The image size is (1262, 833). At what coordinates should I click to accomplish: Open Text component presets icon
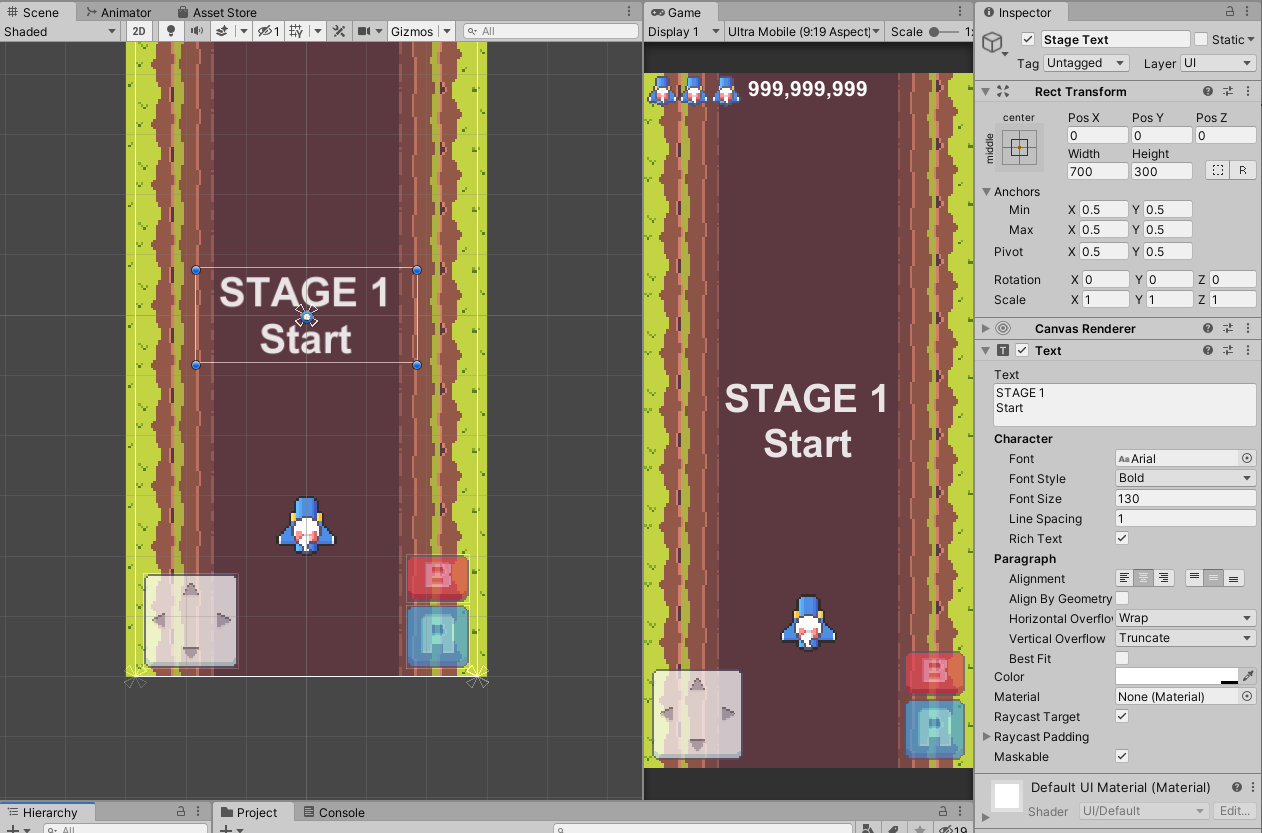[x=1229, y=350]
